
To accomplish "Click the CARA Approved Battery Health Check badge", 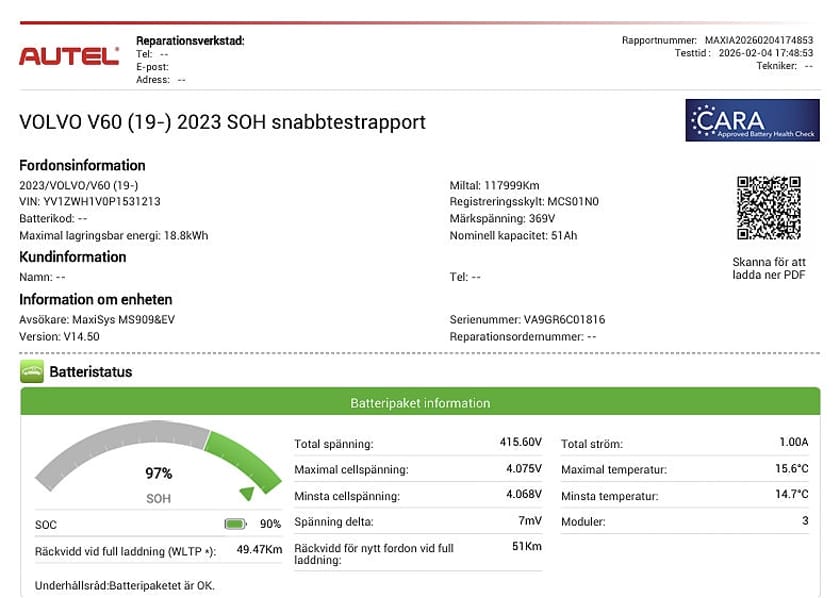I will 752,120.
